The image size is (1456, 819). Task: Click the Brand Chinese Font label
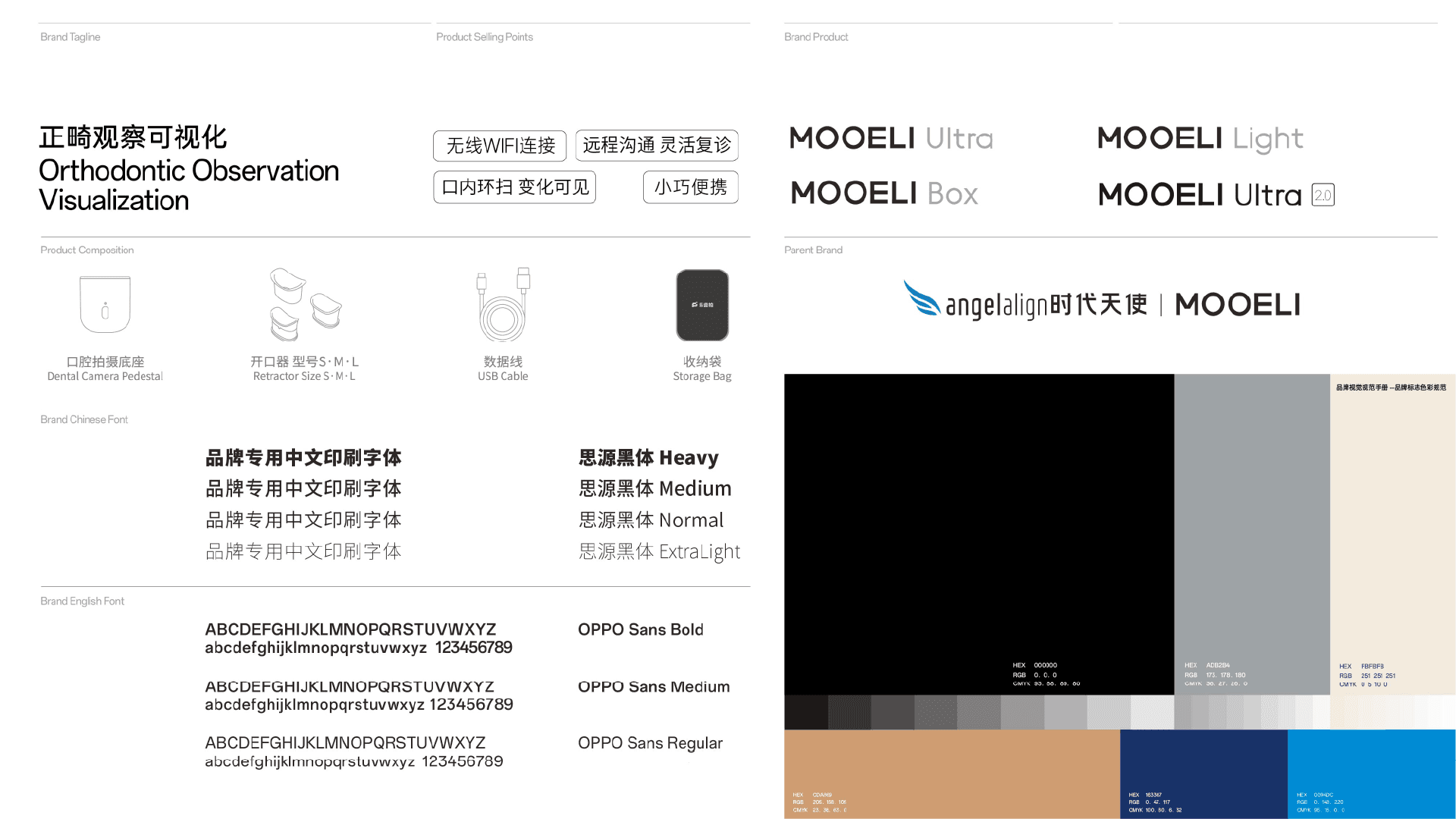pyautogui.click(x=84, y=420)
